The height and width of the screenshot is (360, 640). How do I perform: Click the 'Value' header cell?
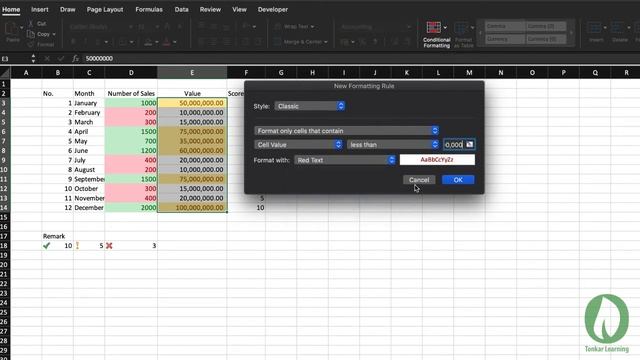(x=192, y=93)
